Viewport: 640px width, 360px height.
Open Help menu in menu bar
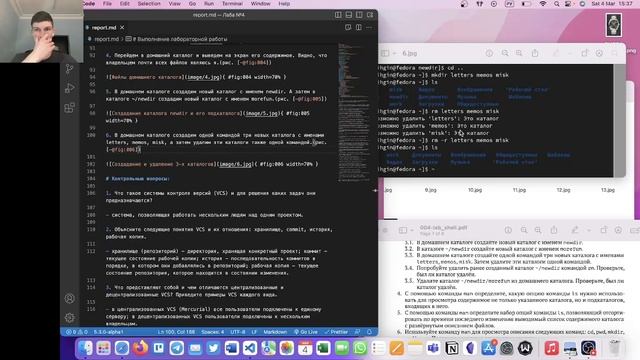(x=284, y=4)
